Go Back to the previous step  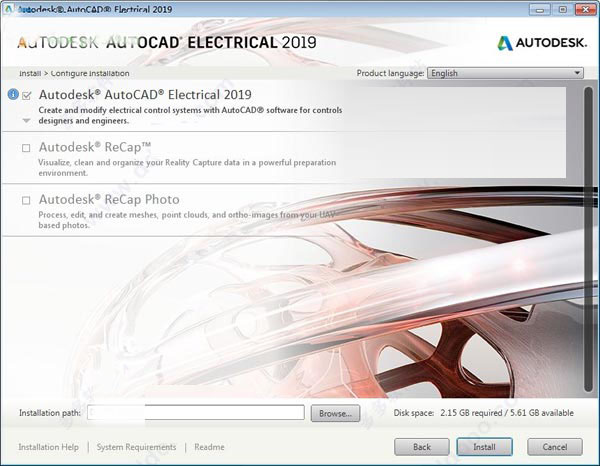pos(422,447)
